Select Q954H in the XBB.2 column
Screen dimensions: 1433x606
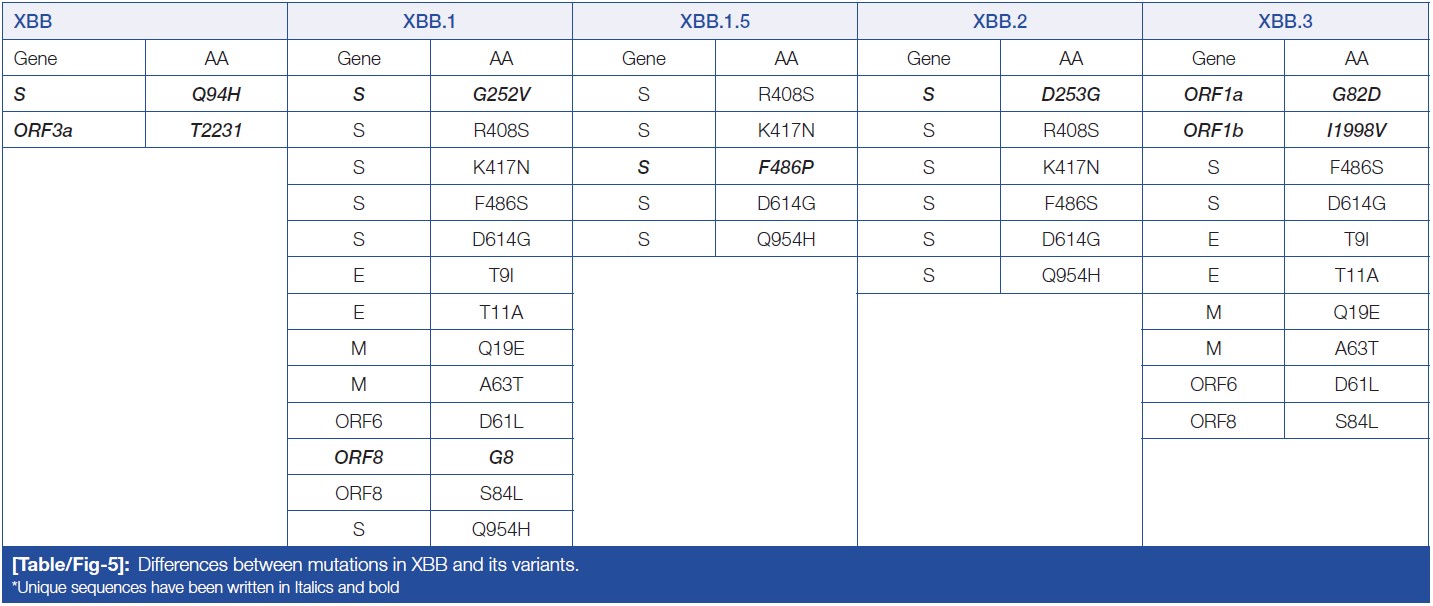[1071, 275]
